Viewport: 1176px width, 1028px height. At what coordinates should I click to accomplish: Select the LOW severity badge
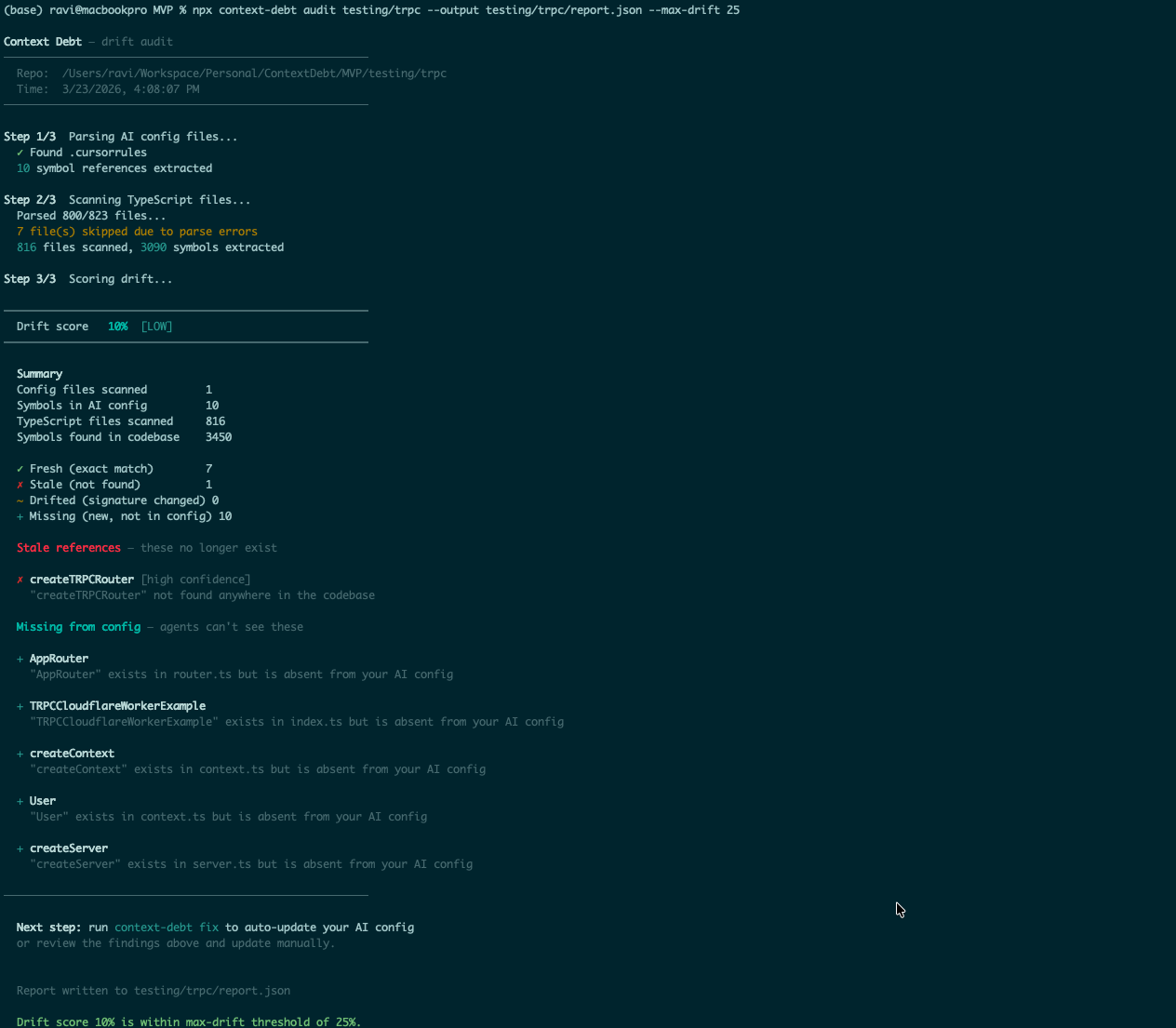[156, 326]
